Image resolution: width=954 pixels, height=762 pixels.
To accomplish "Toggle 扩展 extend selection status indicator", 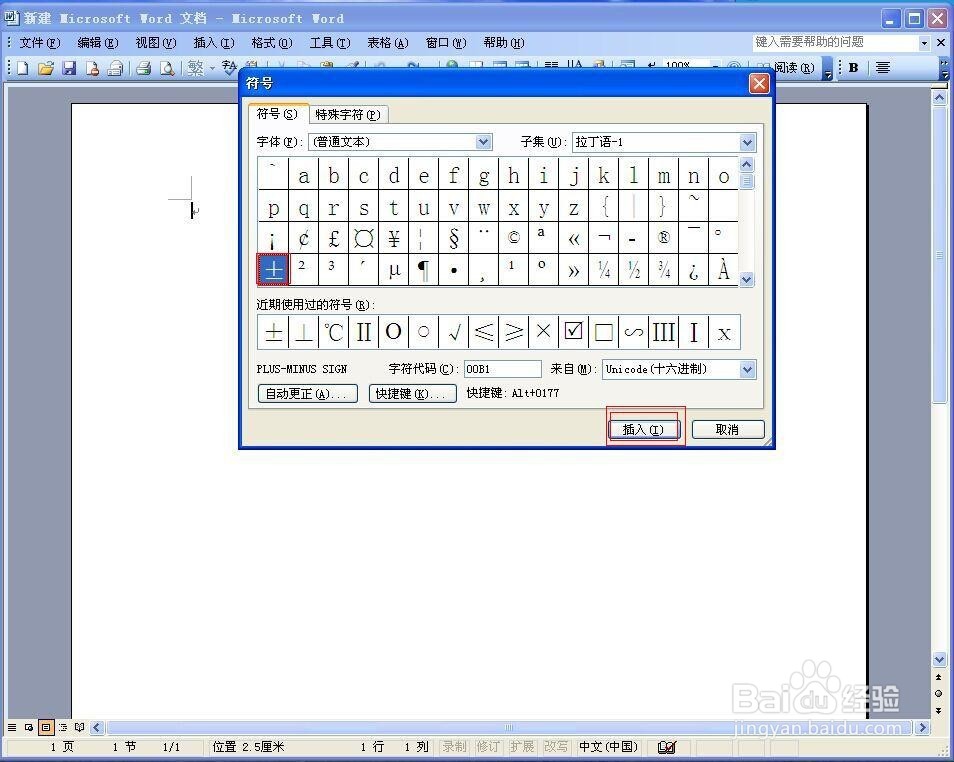I will point(522,747).
